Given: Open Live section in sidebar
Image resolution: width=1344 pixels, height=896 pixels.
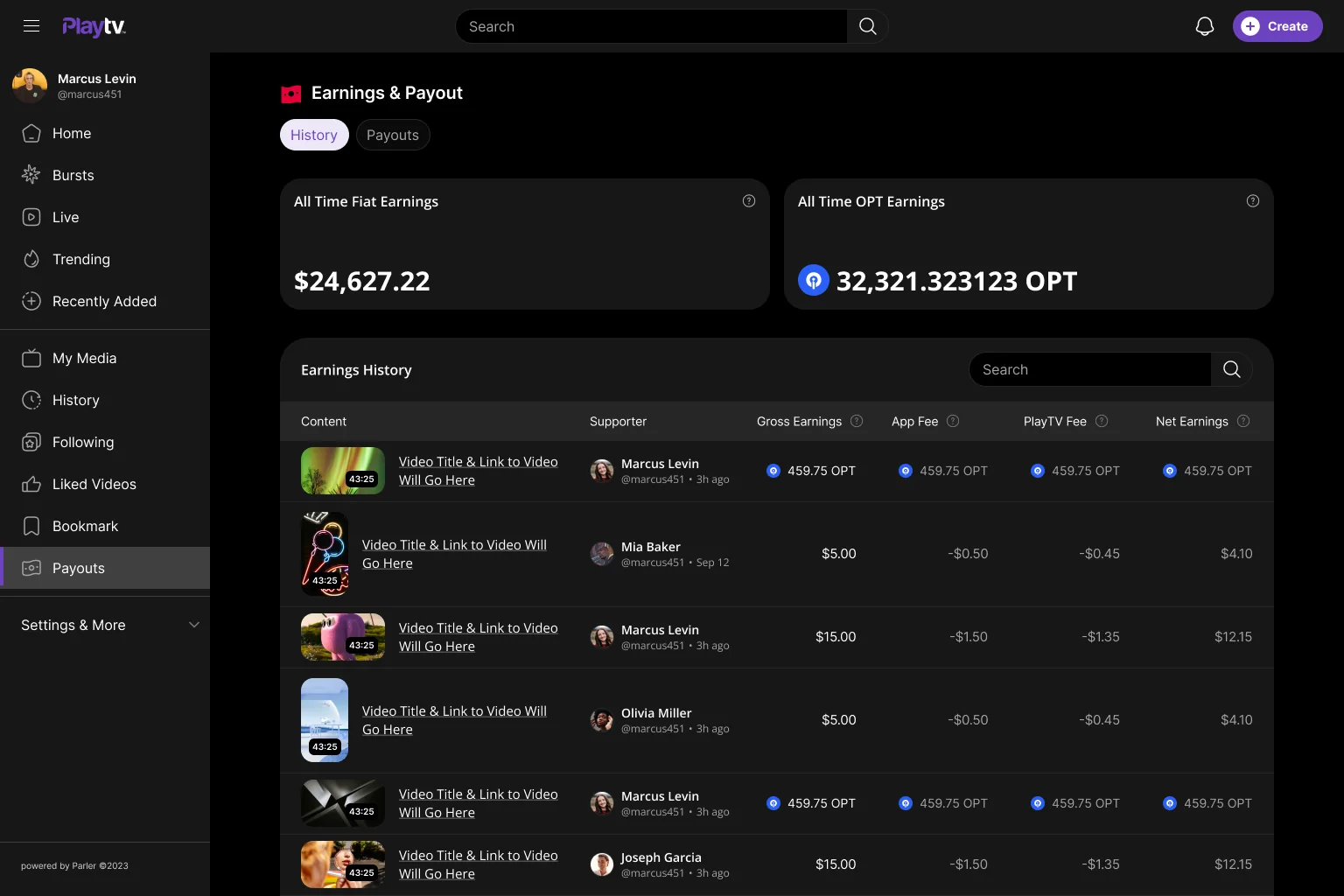Looking at the screenshot, I should pos(105,217).
